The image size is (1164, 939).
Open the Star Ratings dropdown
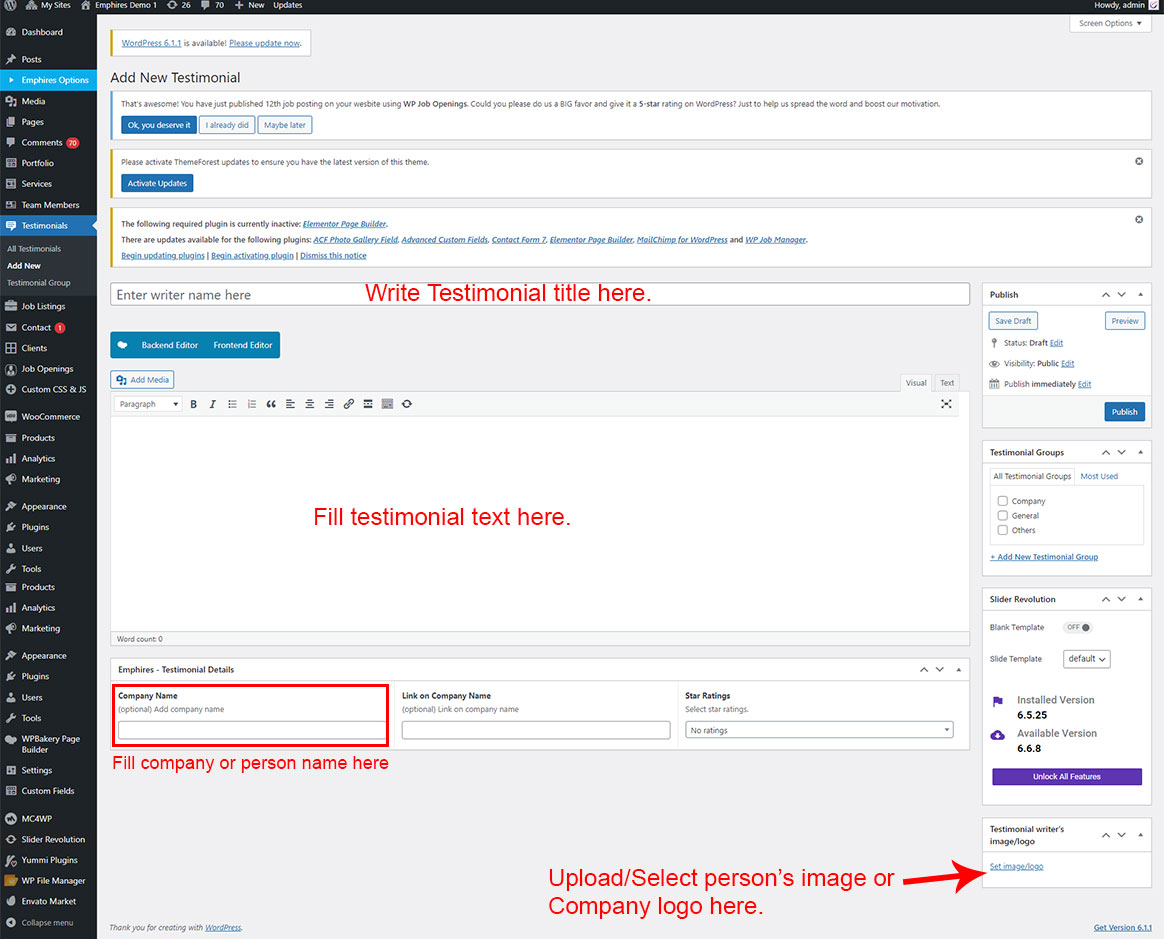(x=818, y=731)
